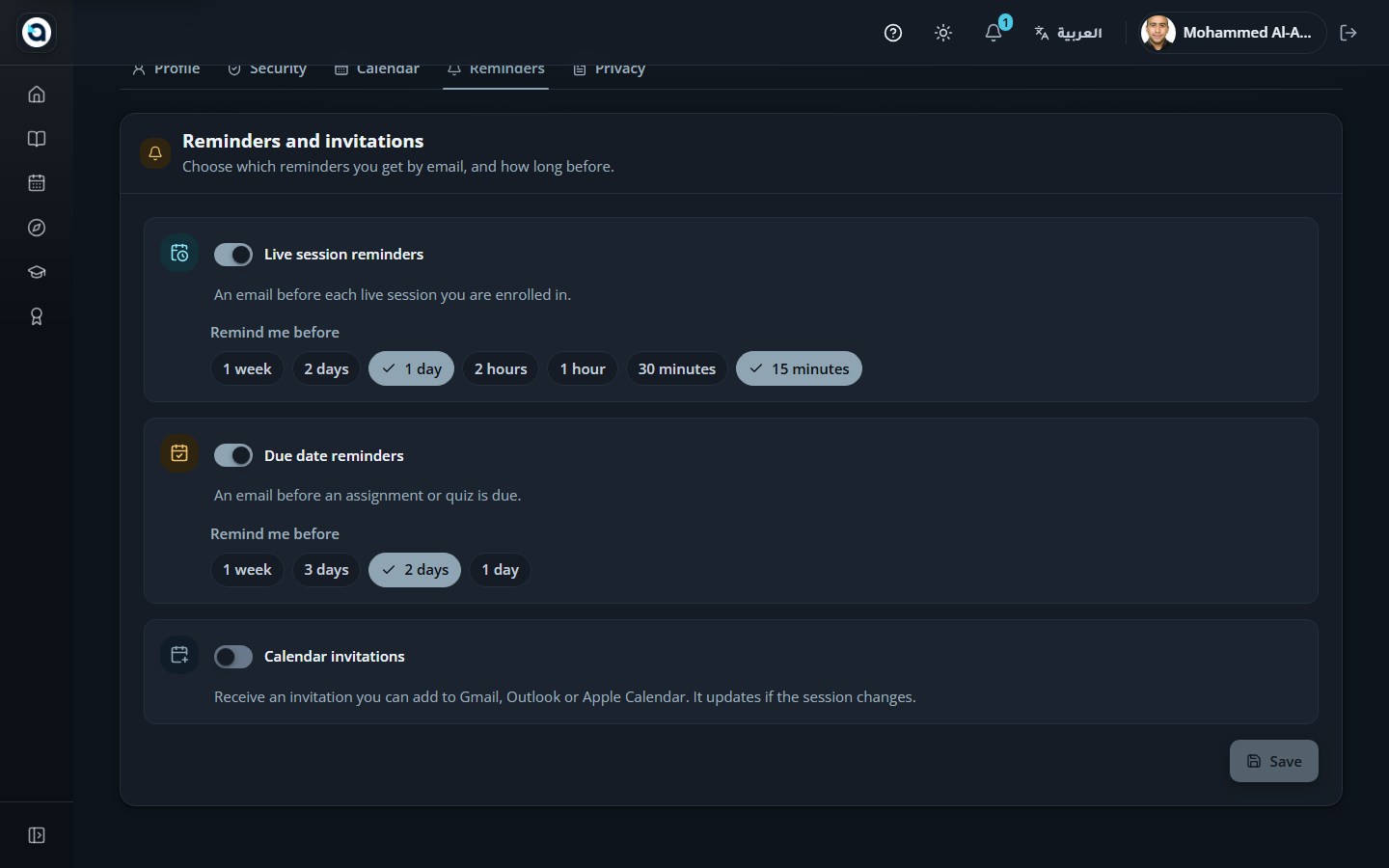Open the award badge icon in sidebar
The height and width of the screenshot is (868, 1389).
click(x=37, y=316)
